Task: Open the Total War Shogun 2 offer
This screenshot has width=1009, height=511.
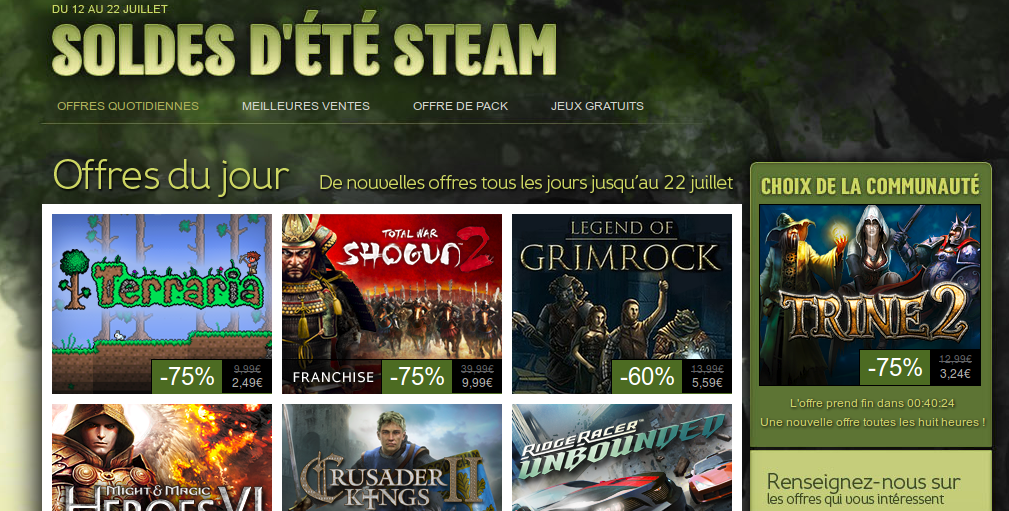Action: [392, 304]
